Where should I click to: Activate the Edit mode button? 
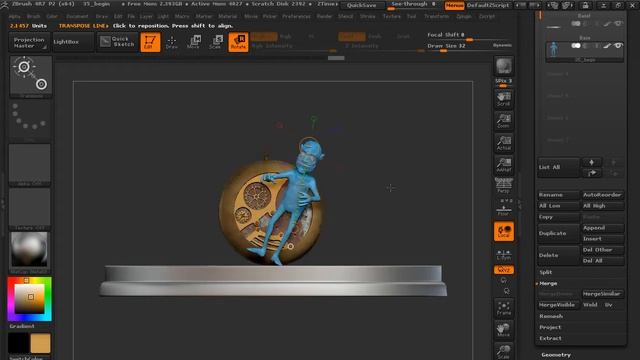pos(150,42)
